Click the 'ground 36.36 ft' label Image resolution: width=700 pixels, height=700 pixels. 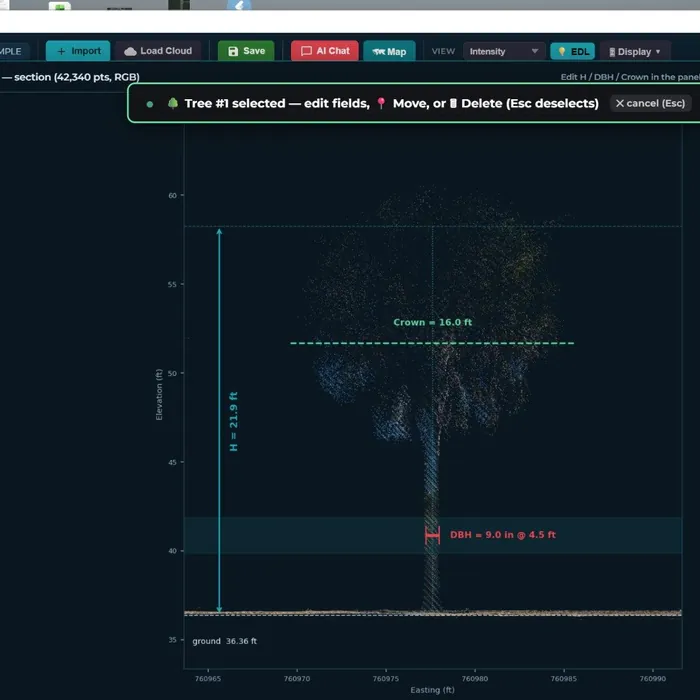click(225, 641)
